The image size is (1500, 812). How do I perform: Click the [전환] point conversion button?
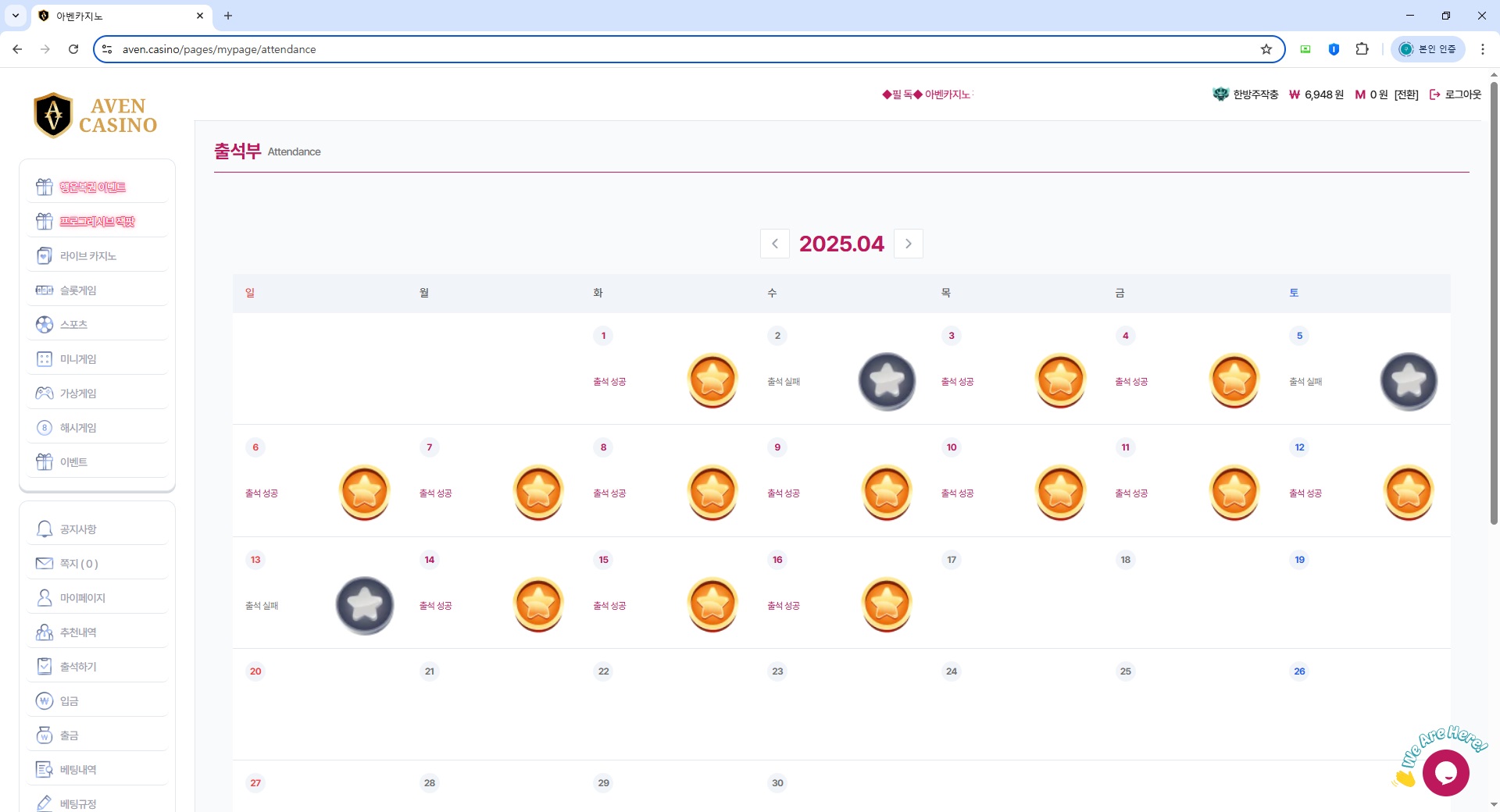click(x=1406, y=94)
